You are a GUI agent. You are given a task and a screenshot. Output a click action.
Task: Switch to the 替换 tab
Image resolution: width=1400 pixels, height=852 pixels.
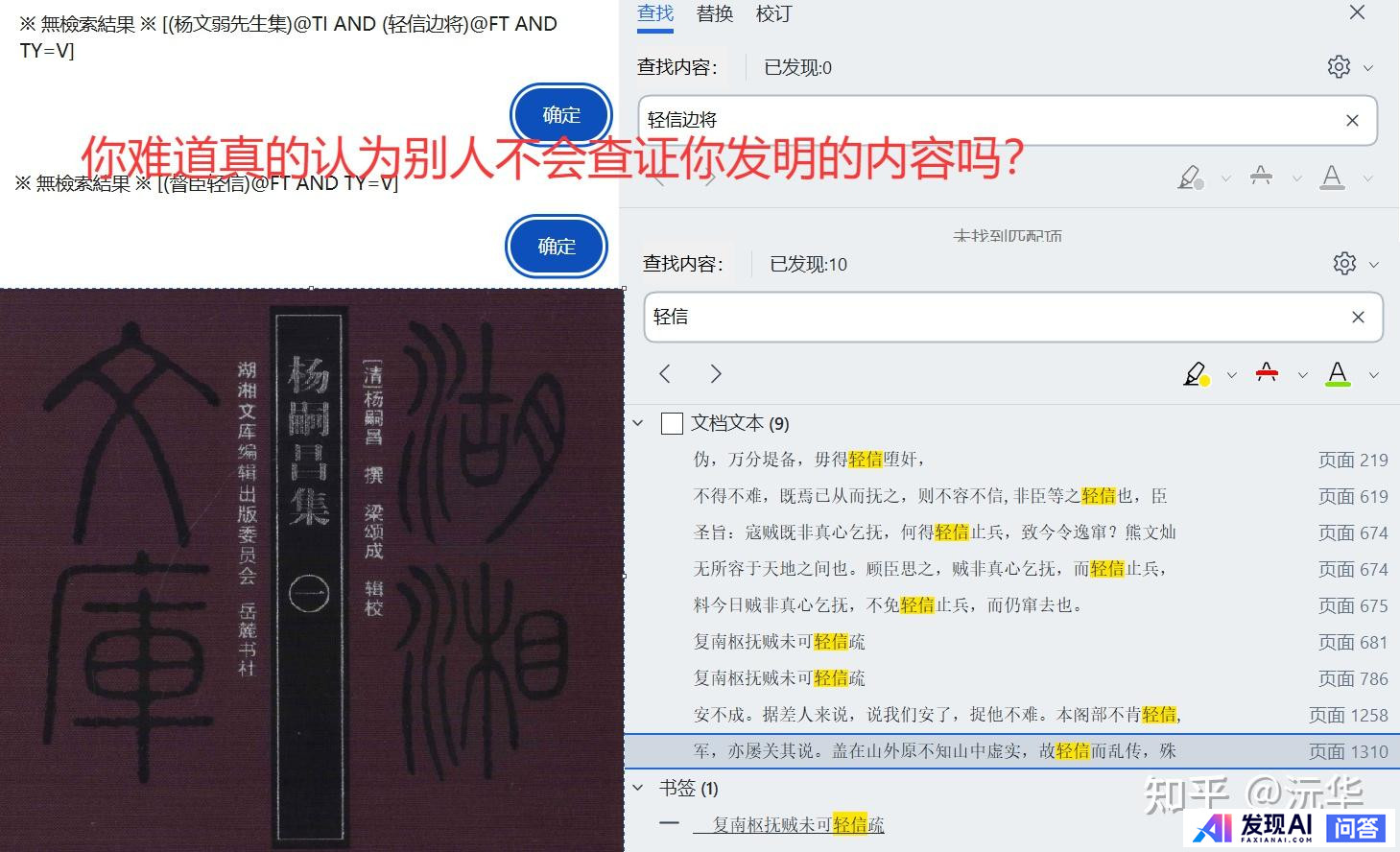(715, 13)
